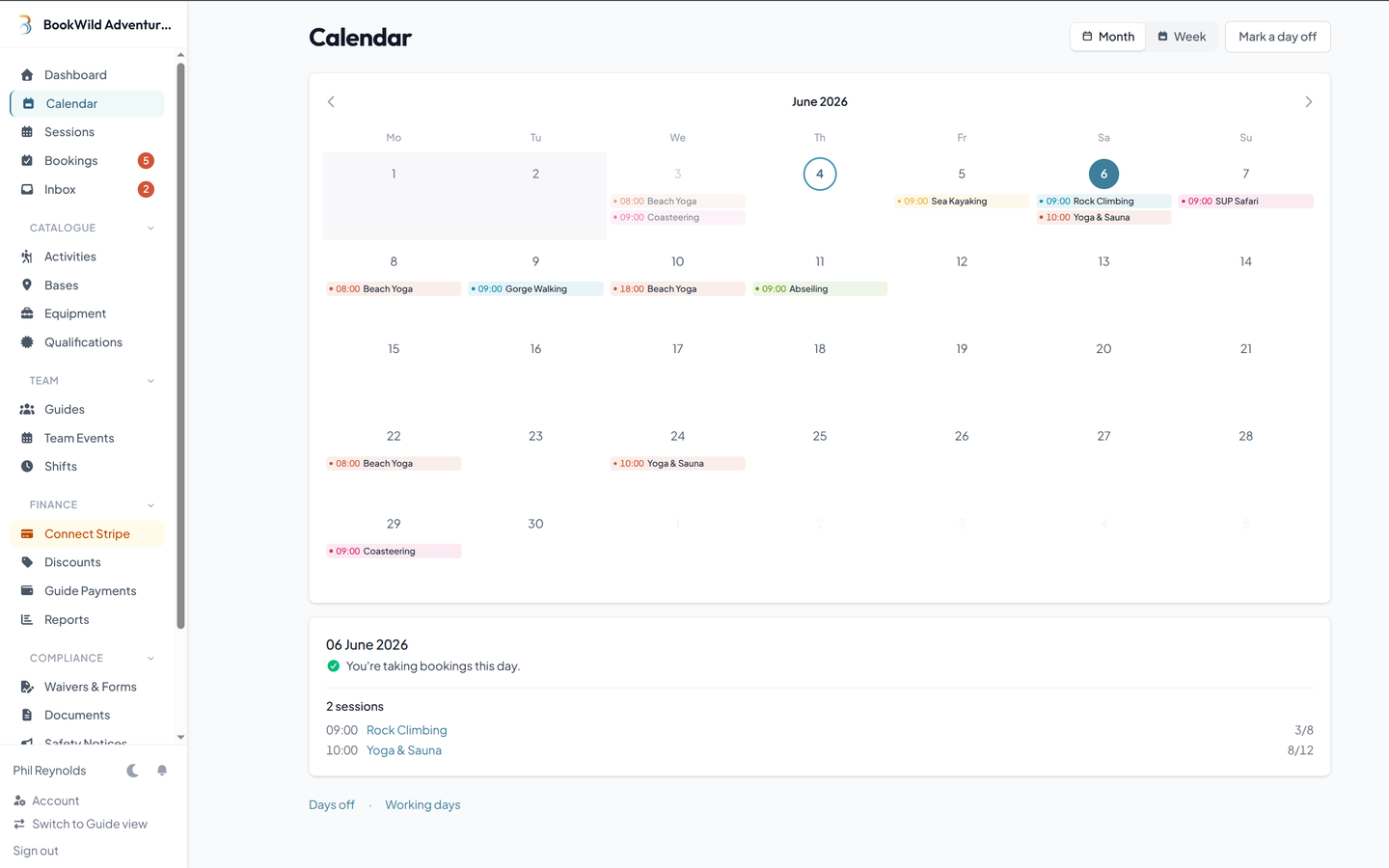
Task: Click sidebar scroll down arrow
Action: tap(180, 737)
